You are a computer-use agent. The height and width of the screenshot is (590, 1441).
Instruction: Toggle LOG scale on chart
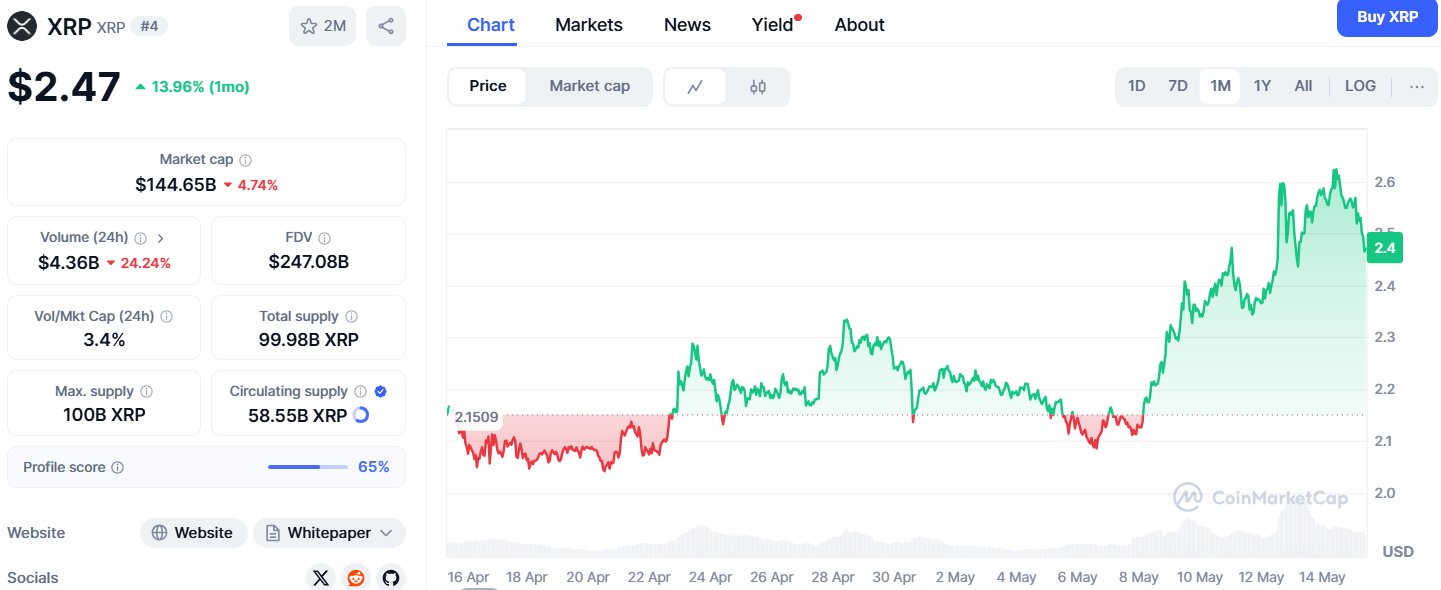click(x=1360, y=86)
